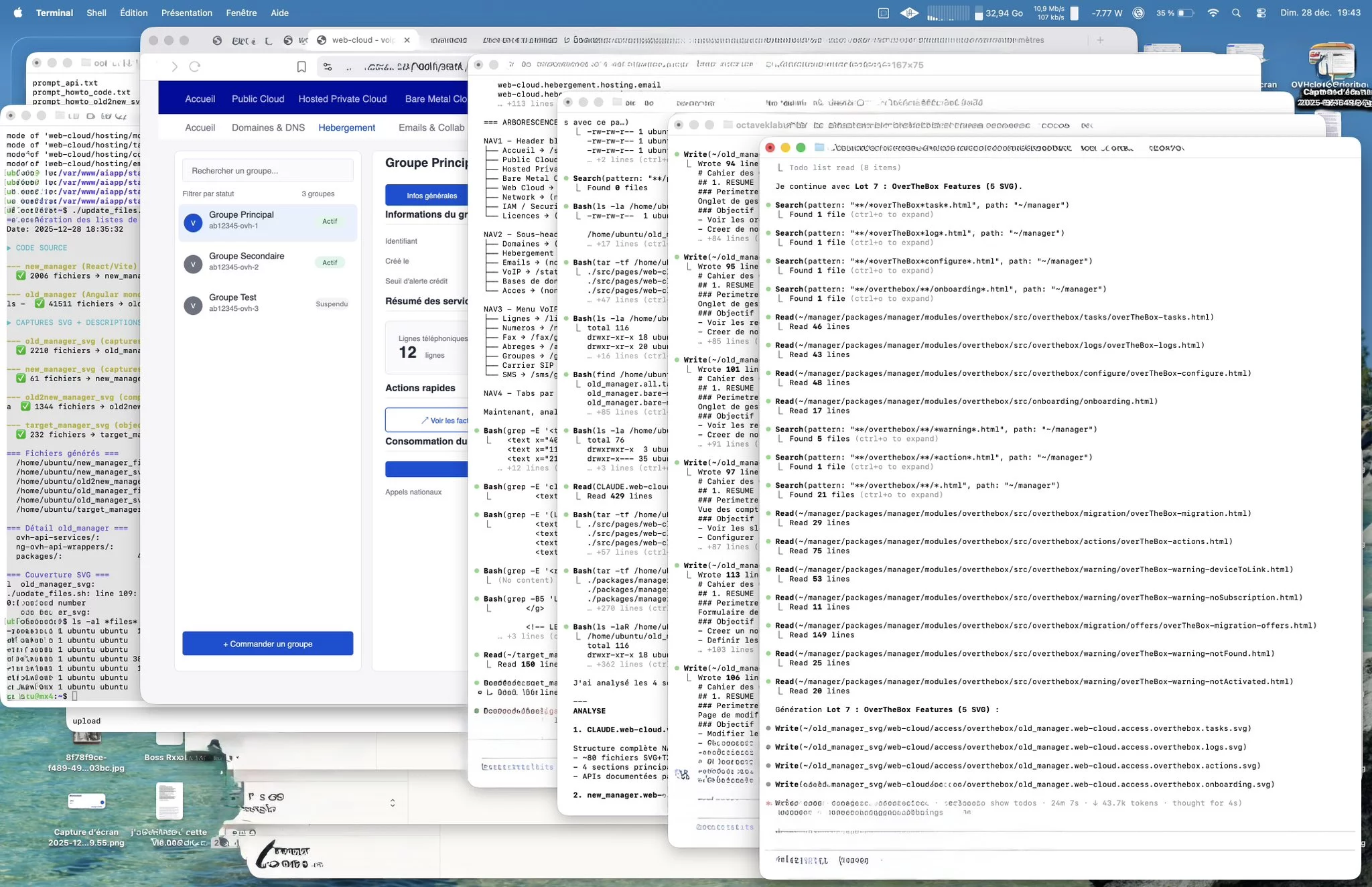Open the Présentation menu
Viewport: 1372px width, 887px height.
186,13
